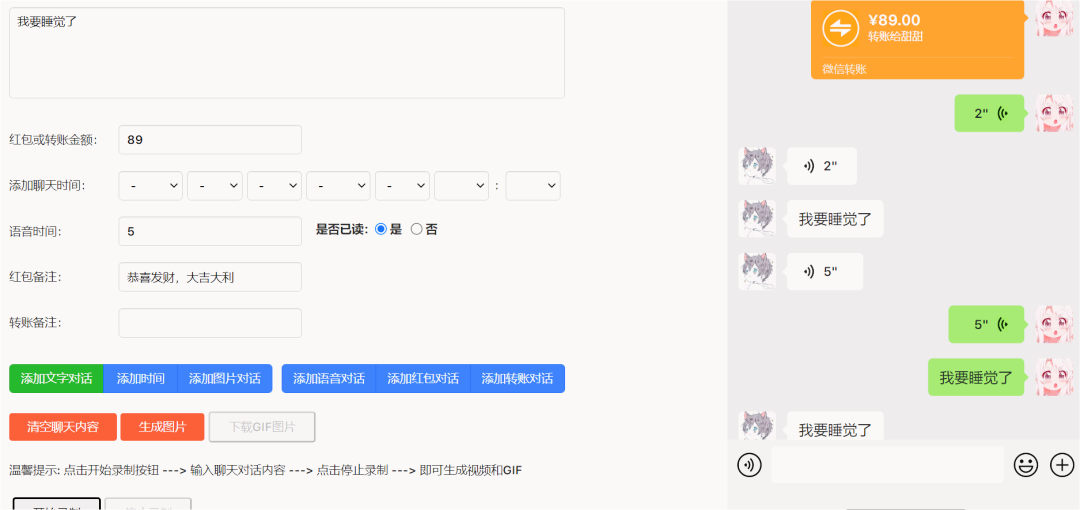
Task: Play the white 2" voice message
Action: 822,166
